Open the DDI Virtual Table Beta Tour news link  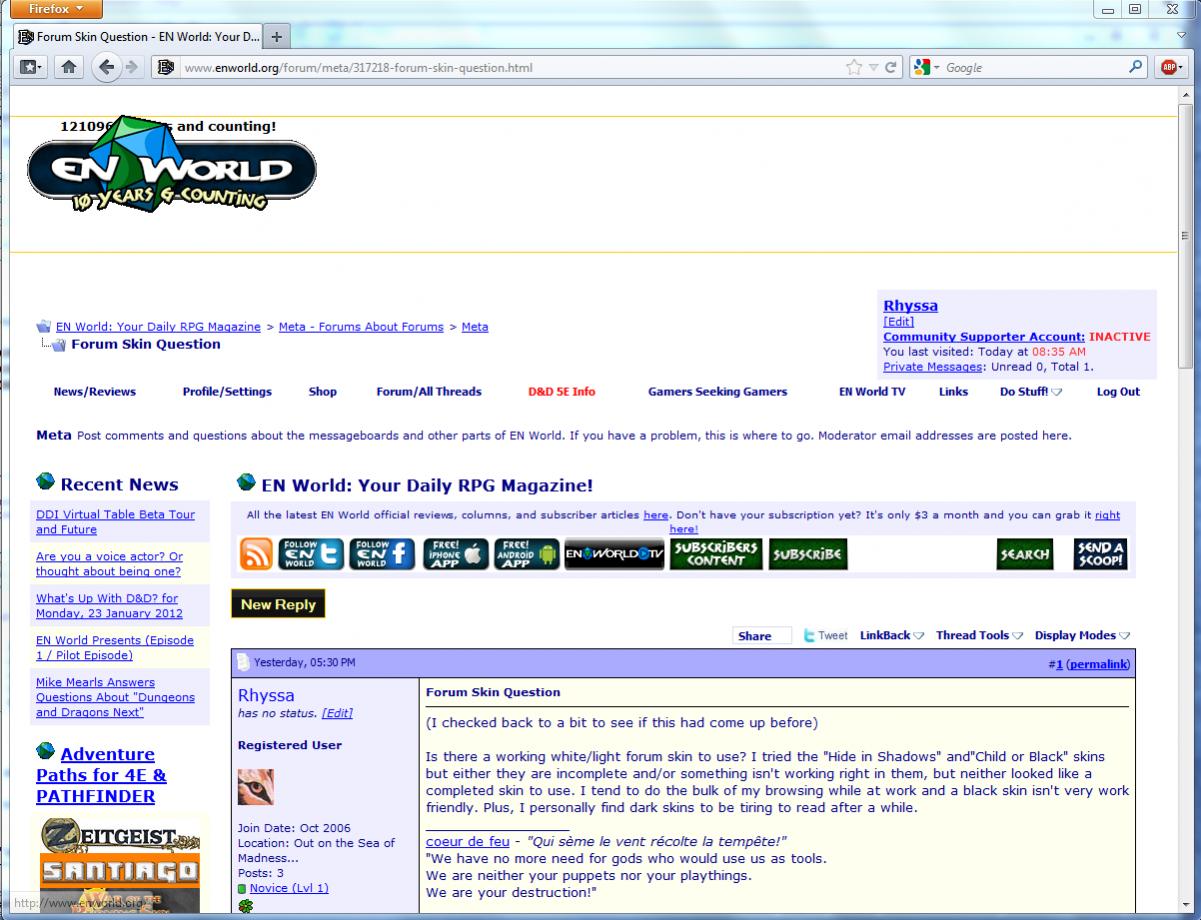pyautogui.click(x=116, y=522)
